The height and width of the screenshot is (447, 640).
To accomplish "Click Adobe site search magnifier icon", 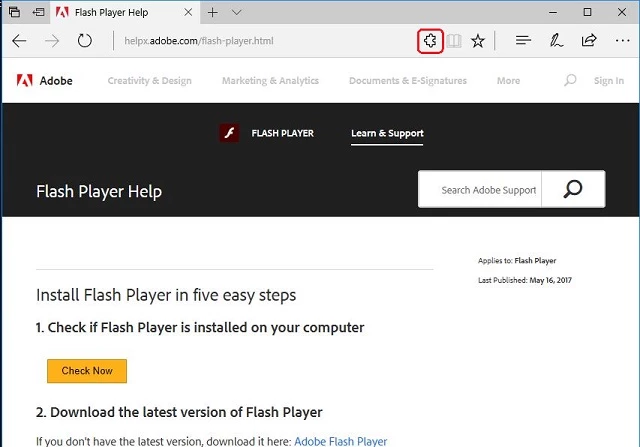I will coord(570,80).
